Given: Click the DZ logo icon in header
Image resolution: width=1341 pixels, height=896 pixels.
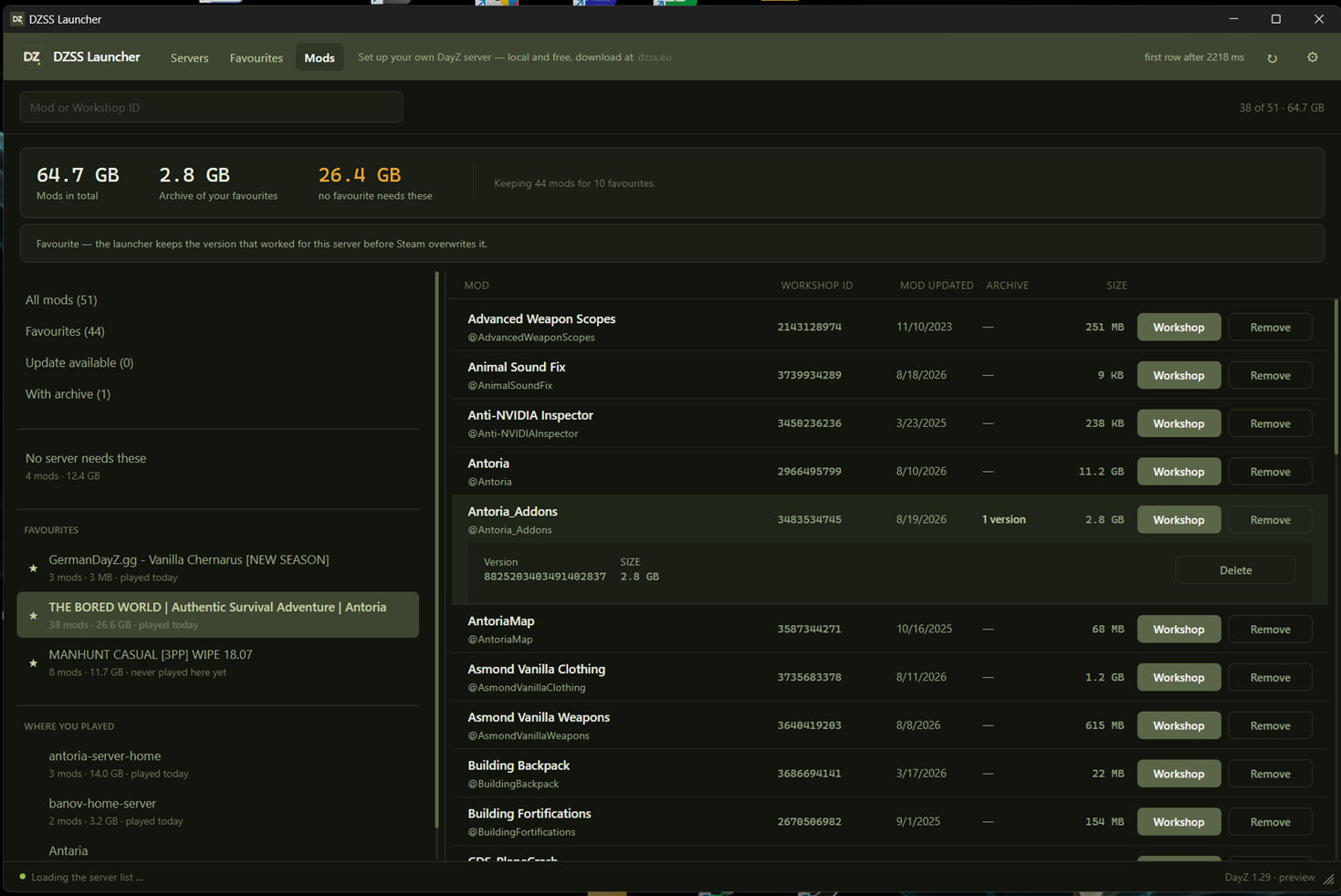Looking at the screenshot, I should click(x=32, y=57).
